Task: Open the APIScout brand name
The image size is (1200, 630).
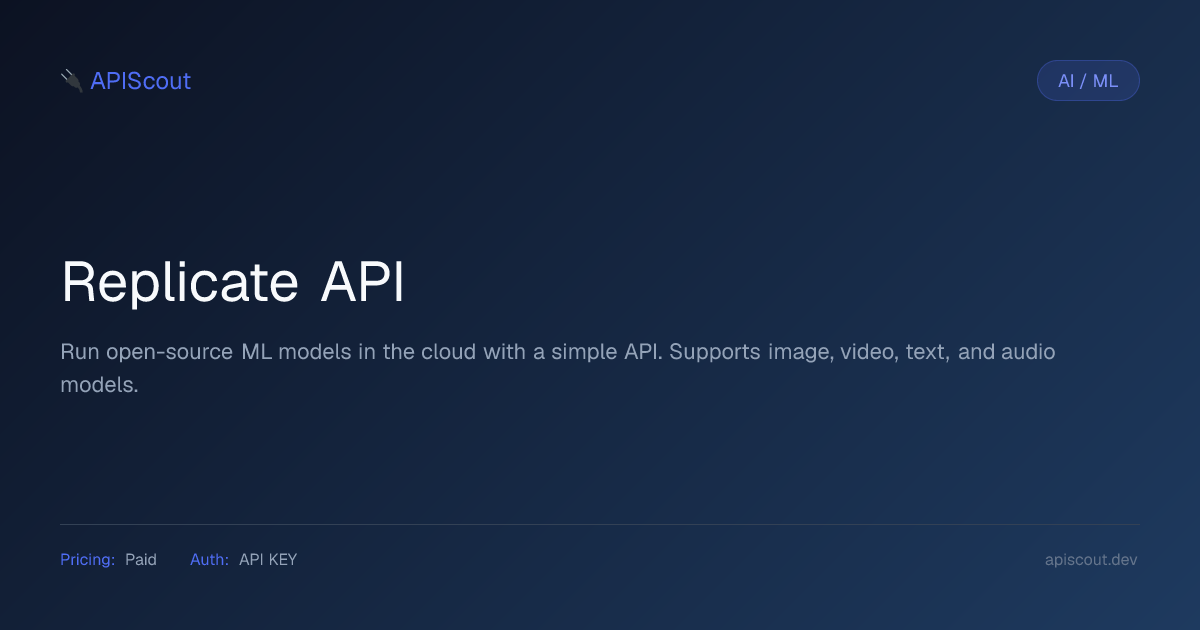Action: coord(140,81)
